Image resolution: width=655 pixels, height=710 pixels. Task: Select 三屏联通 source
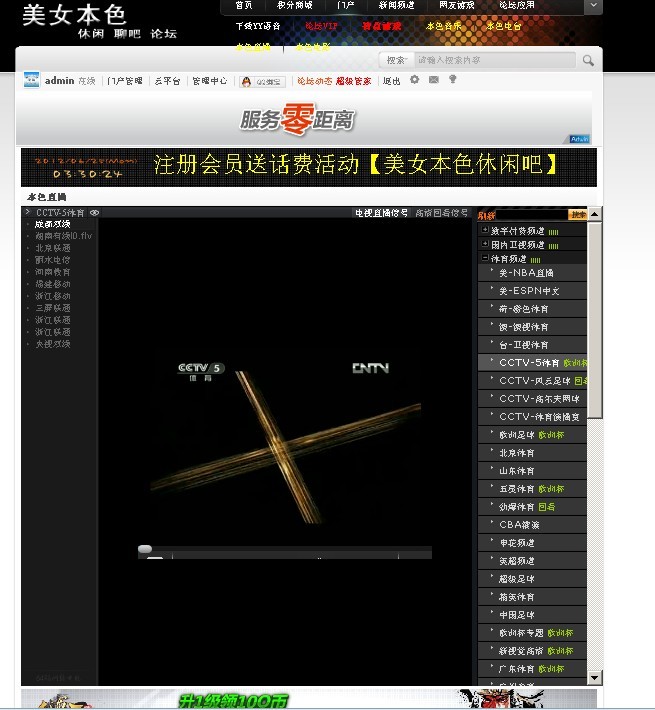(53, 308)
